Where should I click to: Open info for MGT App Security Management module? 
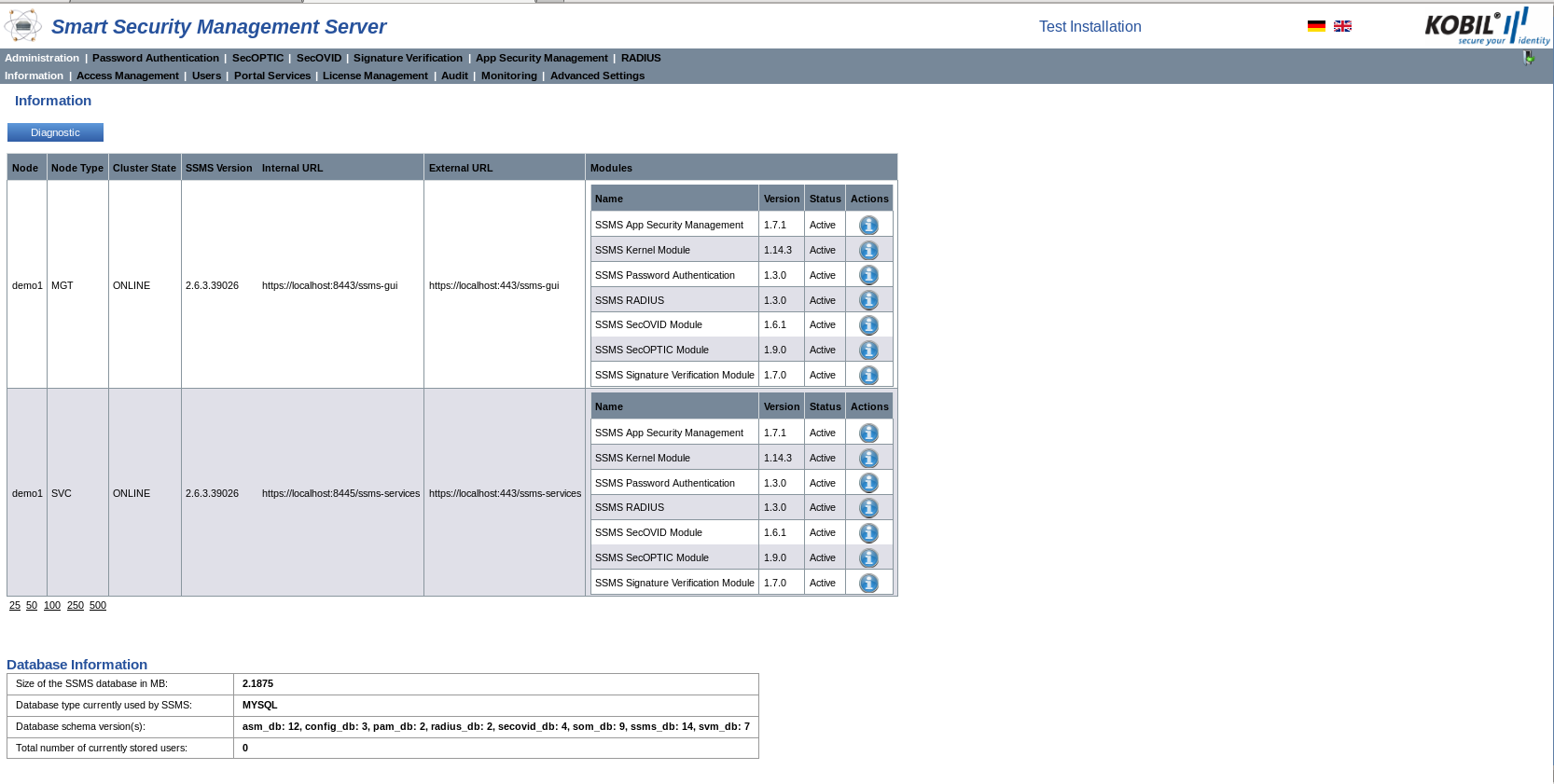pyautogui.click(x=868, y=226)
